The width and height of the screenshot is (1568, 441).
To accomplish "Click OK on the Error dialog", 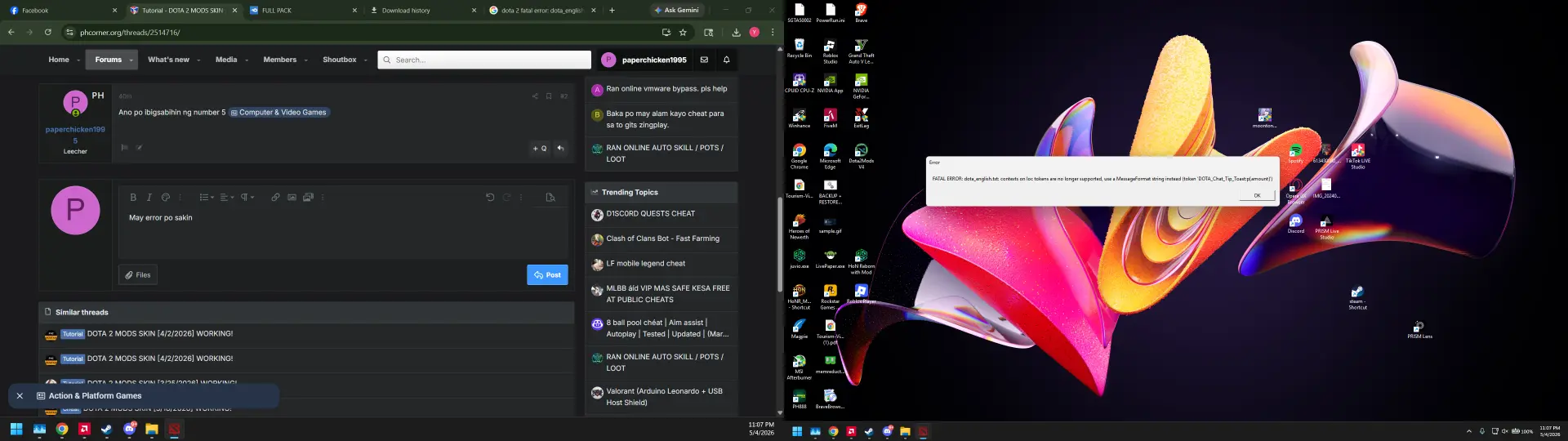I will (1257, 195).
